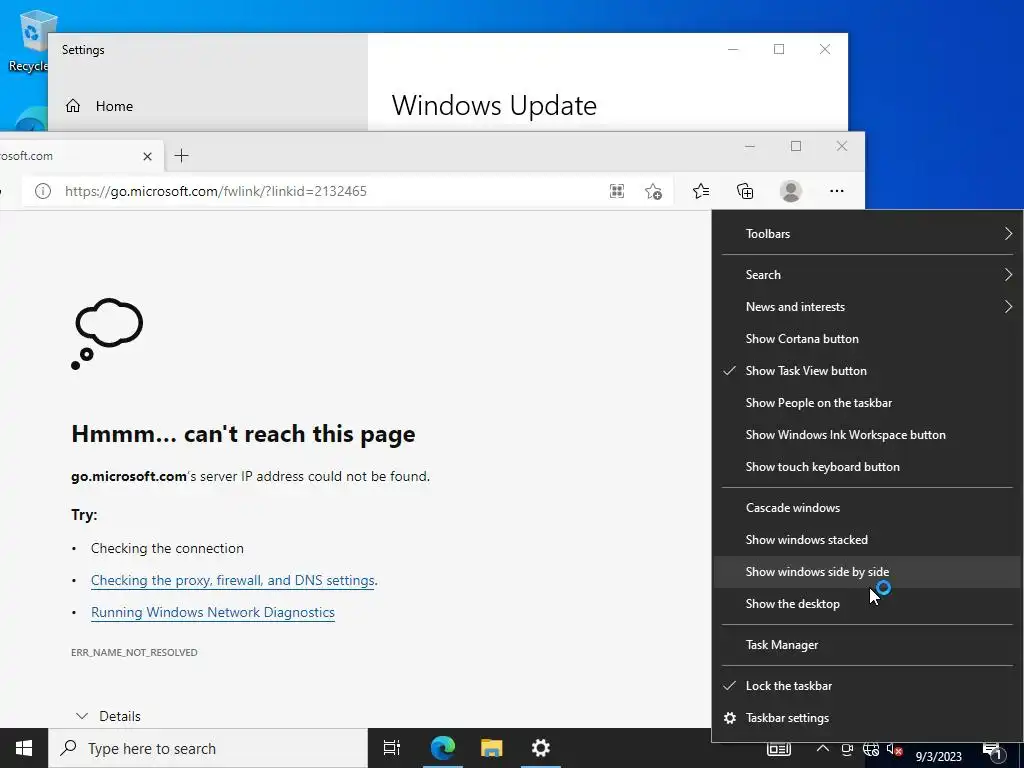Click the network globe tray icon
Viewport: 1024px width, 768px height.
point(871,750)
